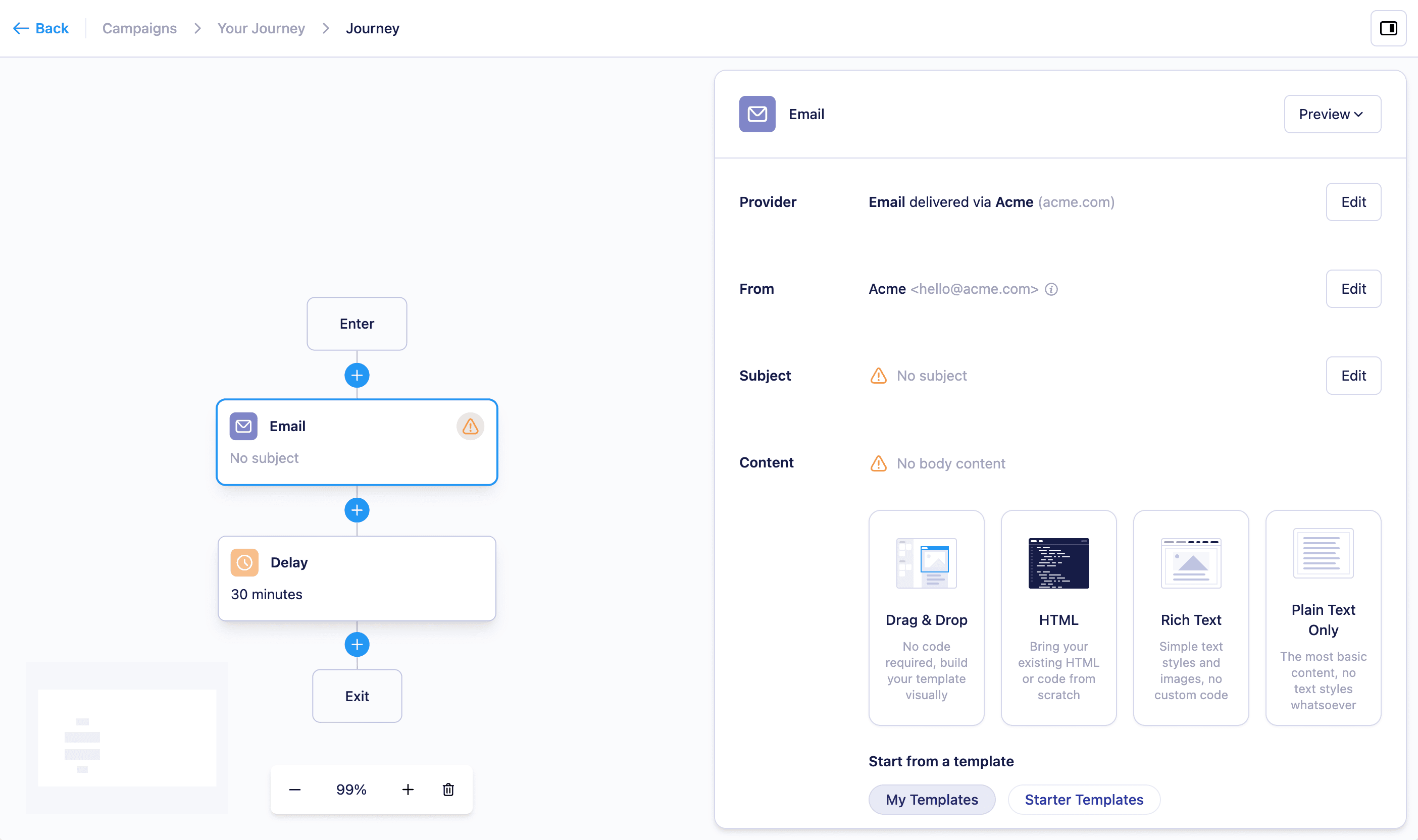Edit the email Subject
This screenshot has height=840, width=1418.
(1353, 375)
